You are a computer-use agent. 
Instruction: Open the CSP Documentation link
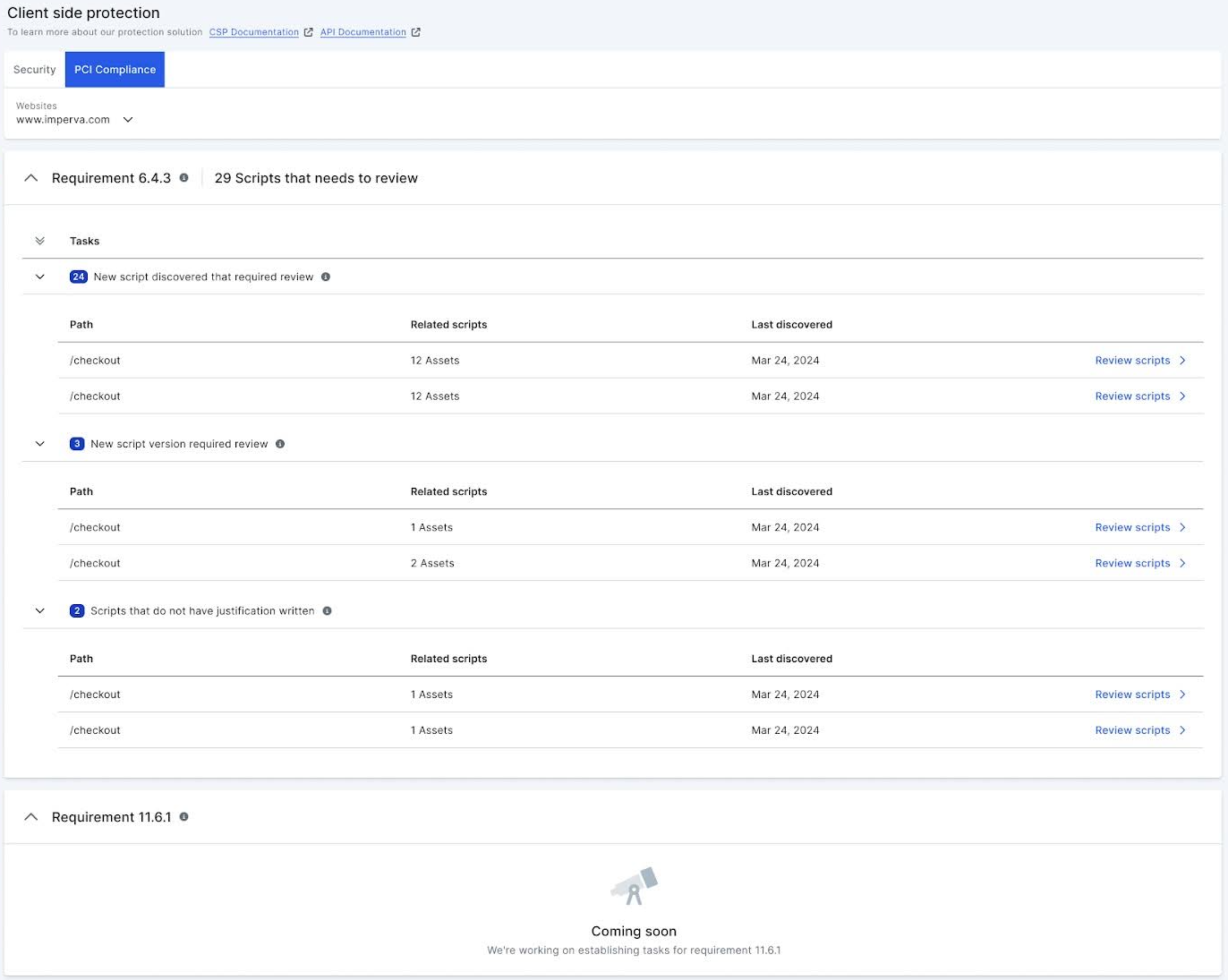[253, 31]
